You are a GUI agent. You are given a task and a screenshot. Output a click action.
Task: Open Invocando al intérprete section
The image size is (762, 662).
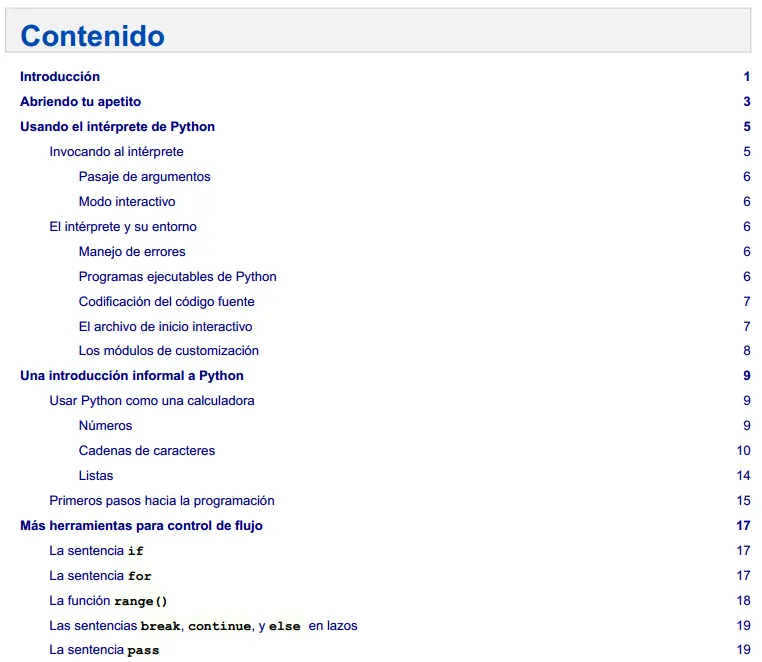coord(117,152)
